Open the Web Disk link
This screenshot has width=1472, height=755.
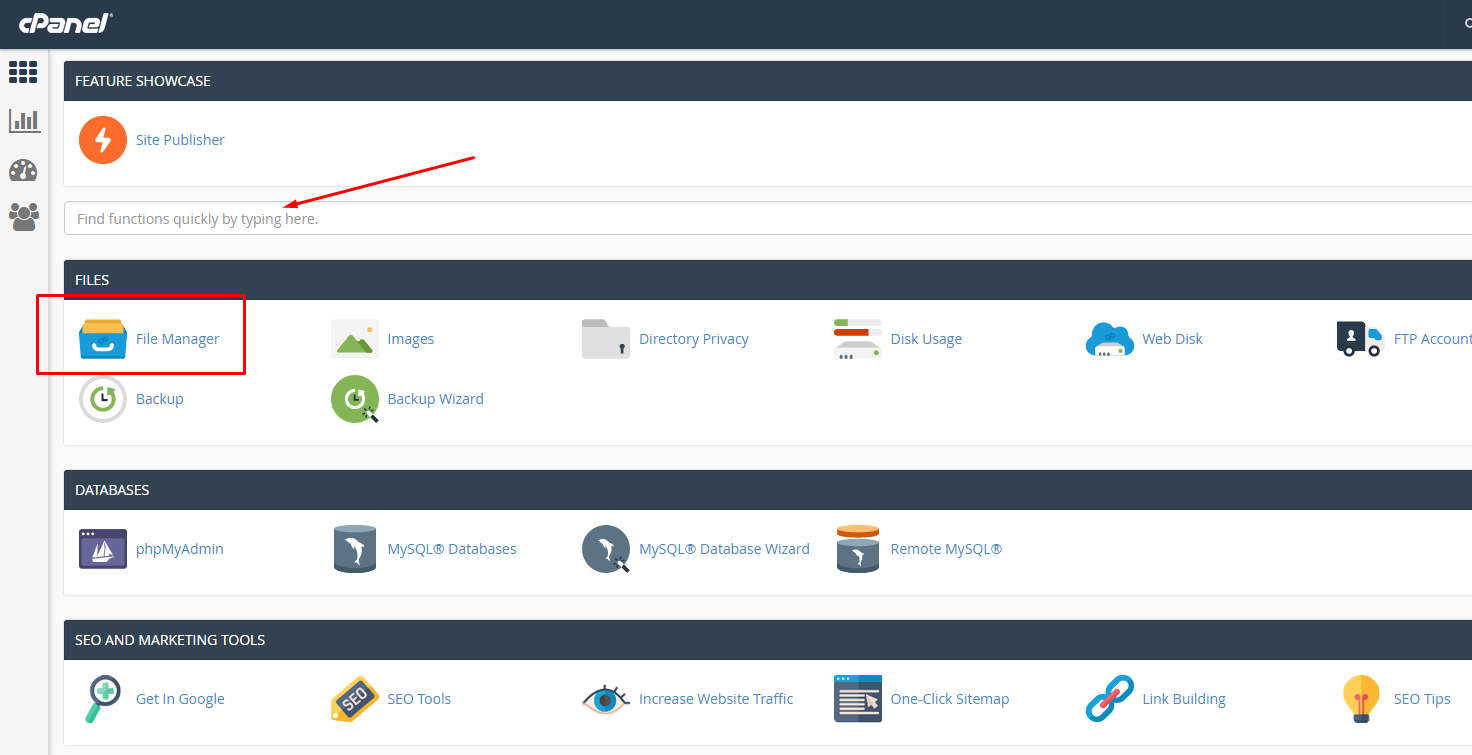1173,339
